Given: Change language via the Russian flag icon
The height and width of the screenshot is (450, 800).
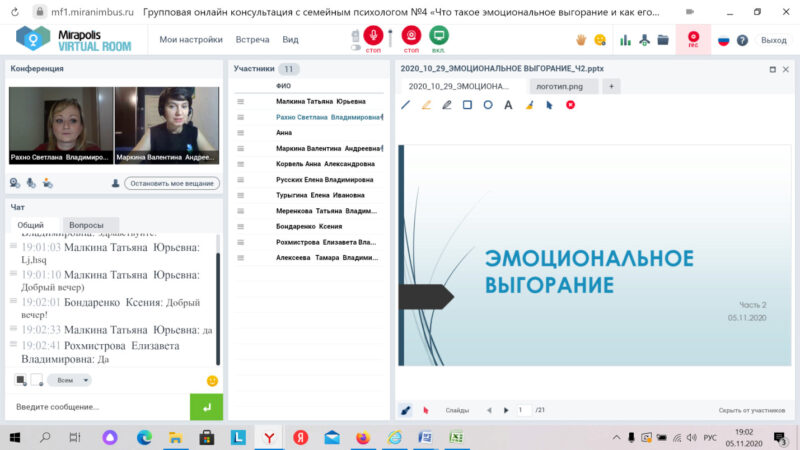Looking at the screenshot, I should [x=723, y=40].
